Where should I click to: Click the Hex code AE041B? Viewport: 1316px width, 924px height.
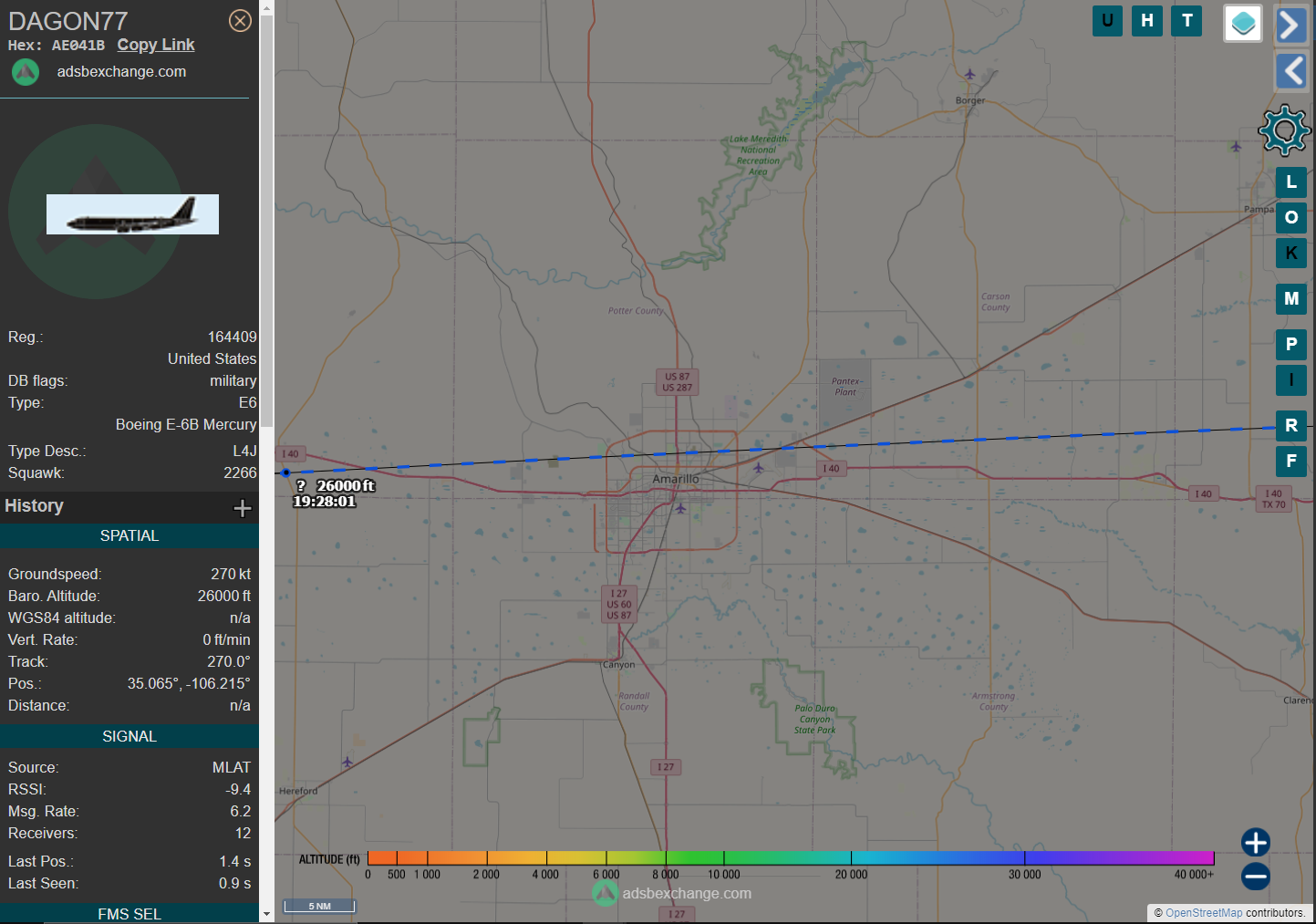click(78, 45)
